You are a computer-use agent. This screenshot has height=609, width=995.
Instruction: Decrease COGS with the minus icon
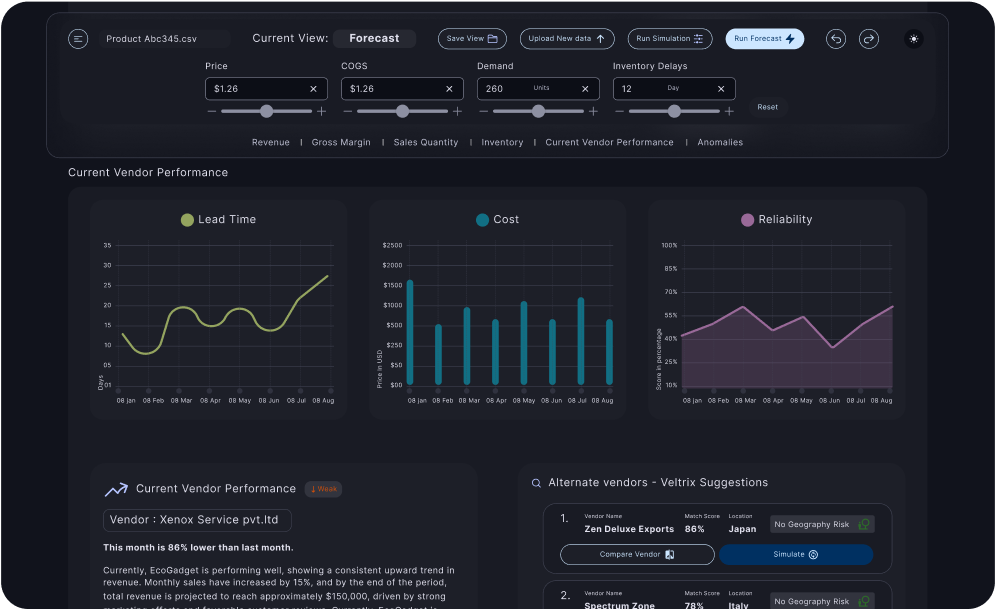(x=348, y=112)
